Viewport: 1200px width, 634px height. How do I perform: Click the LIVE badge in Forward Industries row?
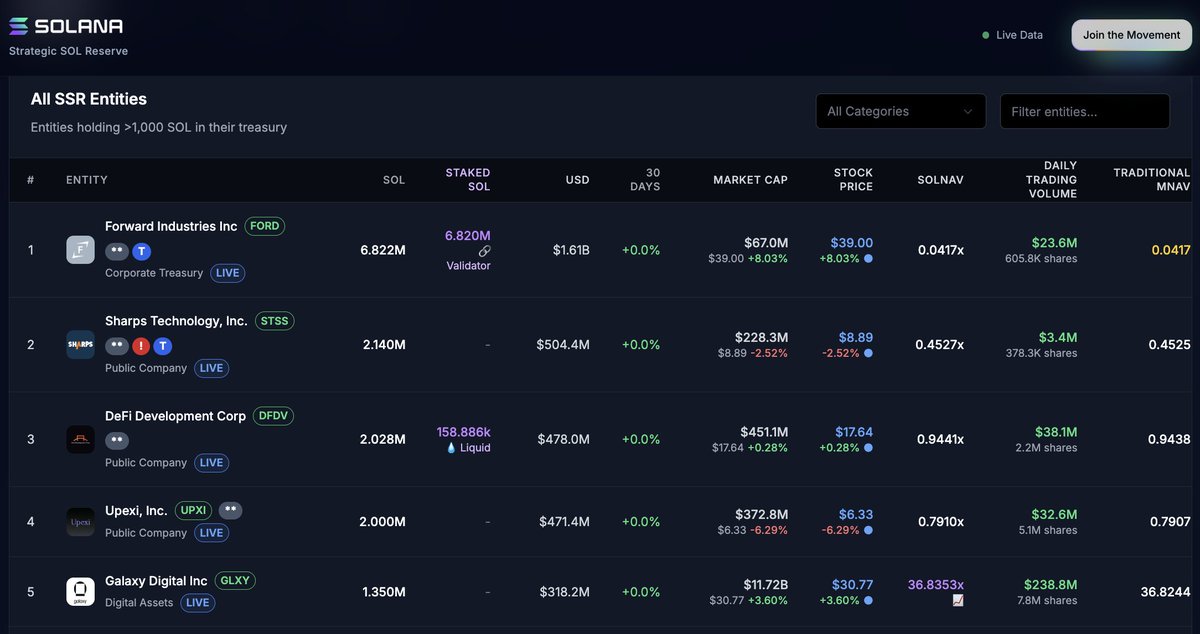coord(227,273)
